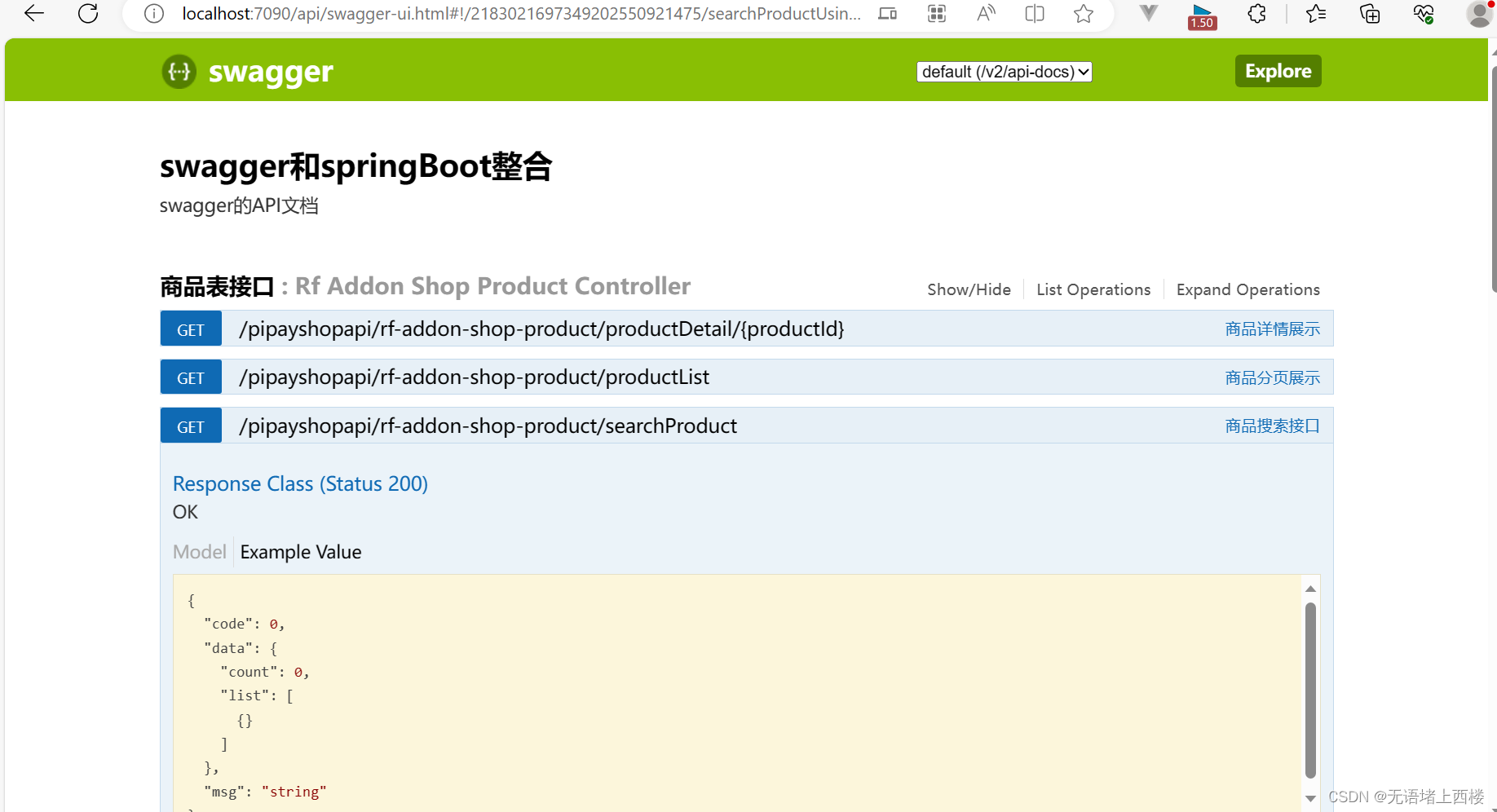Screen dimensions: 1497x812
Task: Reload the page with refresh icon
Action: click(88, 13)
